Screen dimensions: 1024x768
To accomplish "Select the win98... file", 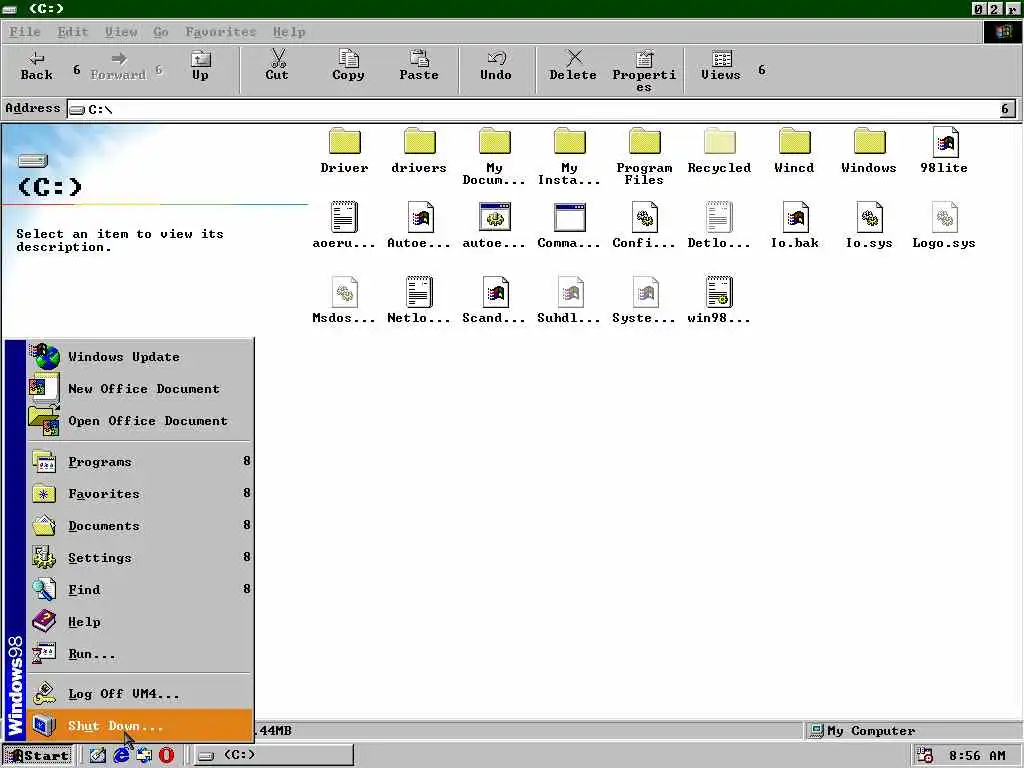I will [719, 301].
